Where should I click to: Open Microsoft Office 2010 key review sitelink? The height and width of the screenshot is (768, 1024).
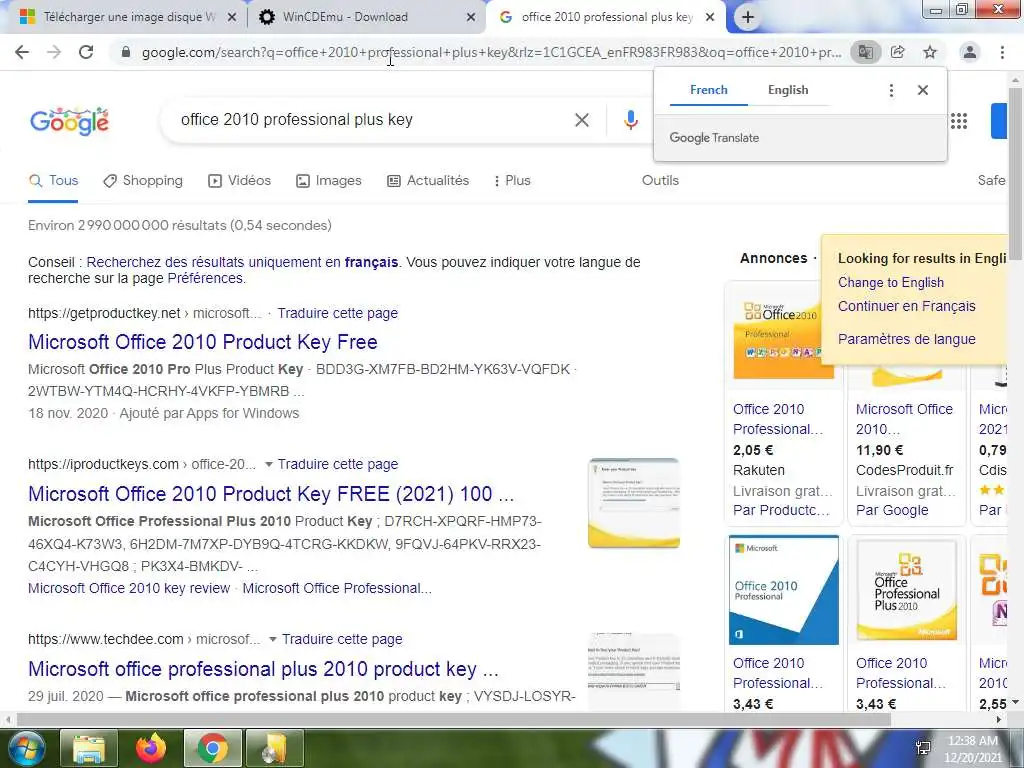pyautogui.click(x=129, y=588)
